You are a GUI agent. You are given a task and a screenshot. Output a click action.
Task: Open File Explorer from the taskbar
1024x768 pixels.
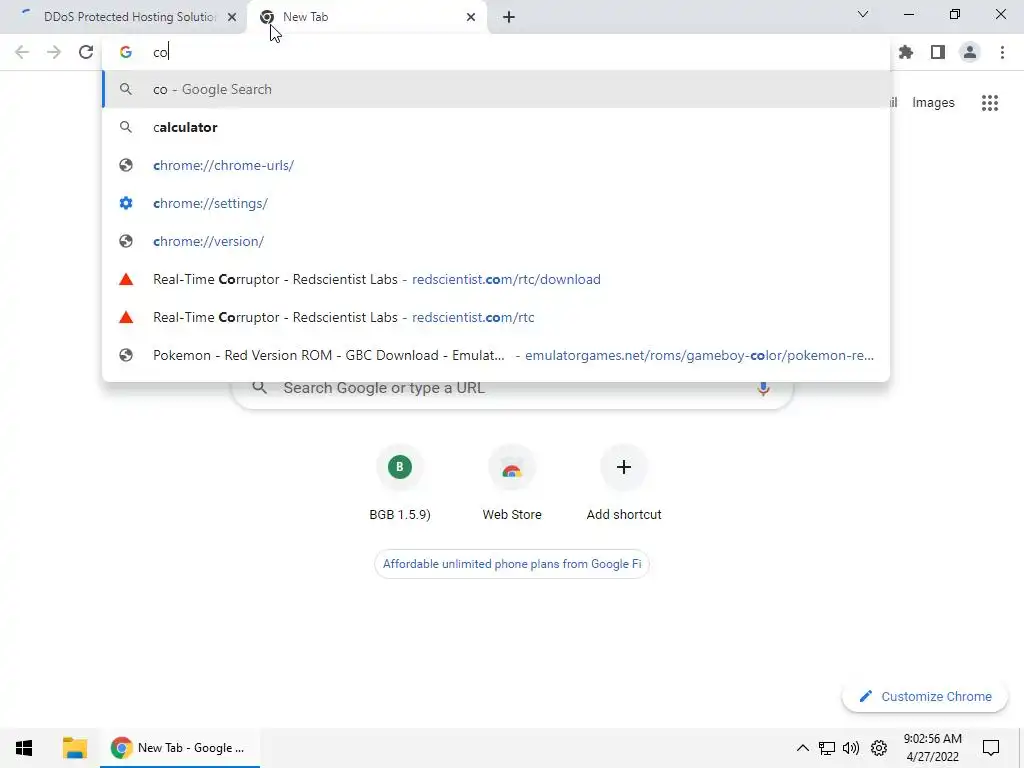click(74, 748)
